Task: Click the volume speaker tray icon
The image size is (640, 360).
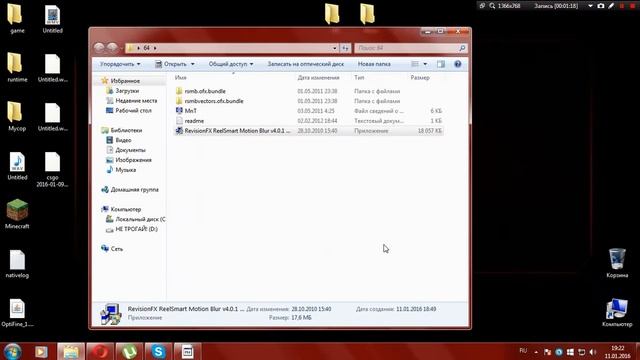Action: pos(593,352)
